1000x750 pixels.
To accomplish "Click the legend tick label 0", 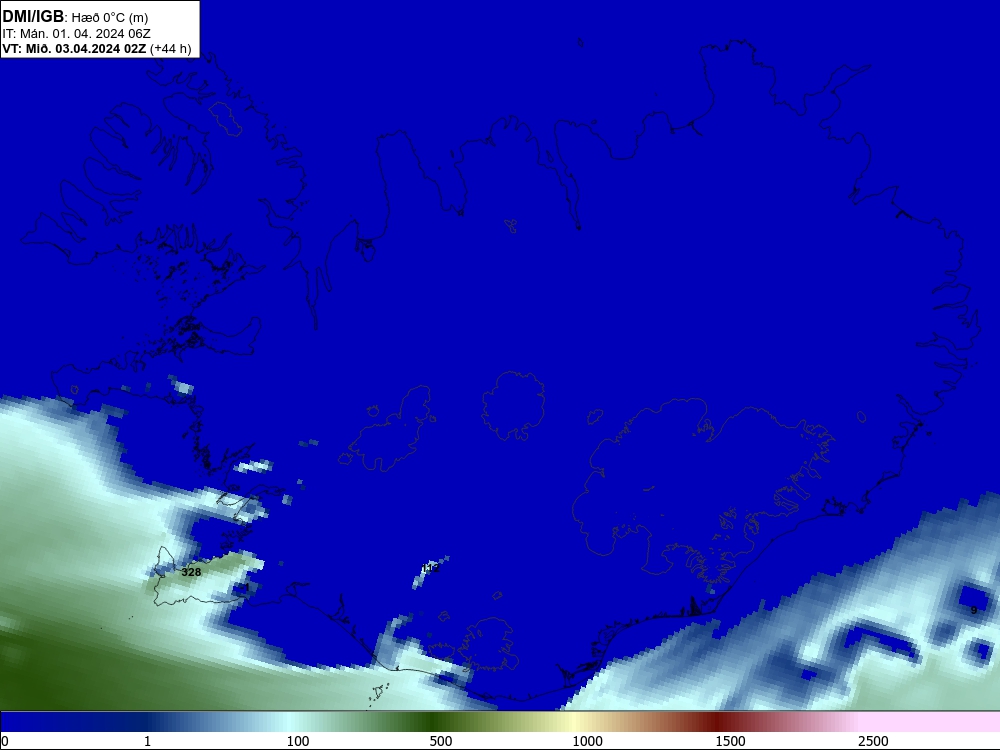I will click(5, 741).
